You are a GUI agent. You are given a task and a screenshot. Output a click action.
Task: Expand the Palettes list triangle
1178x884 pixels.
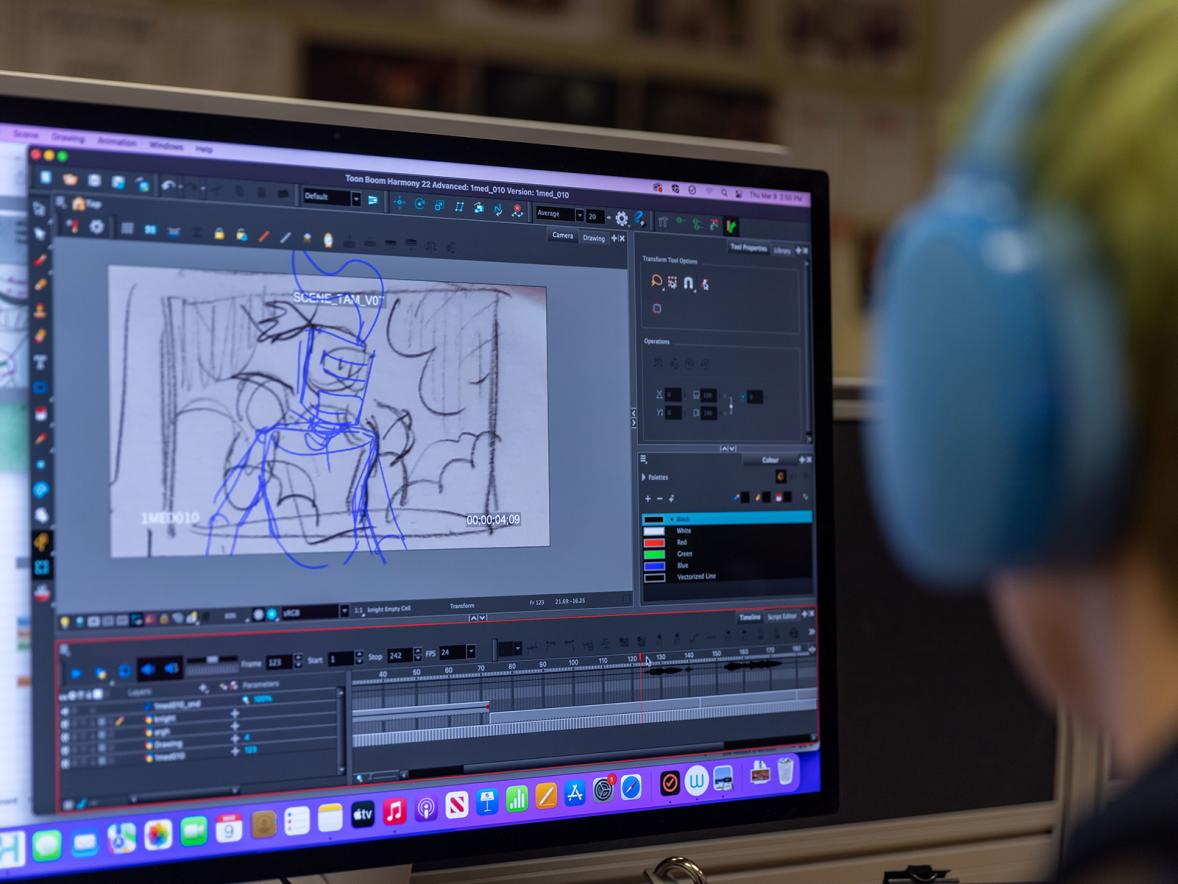(644, 477)
